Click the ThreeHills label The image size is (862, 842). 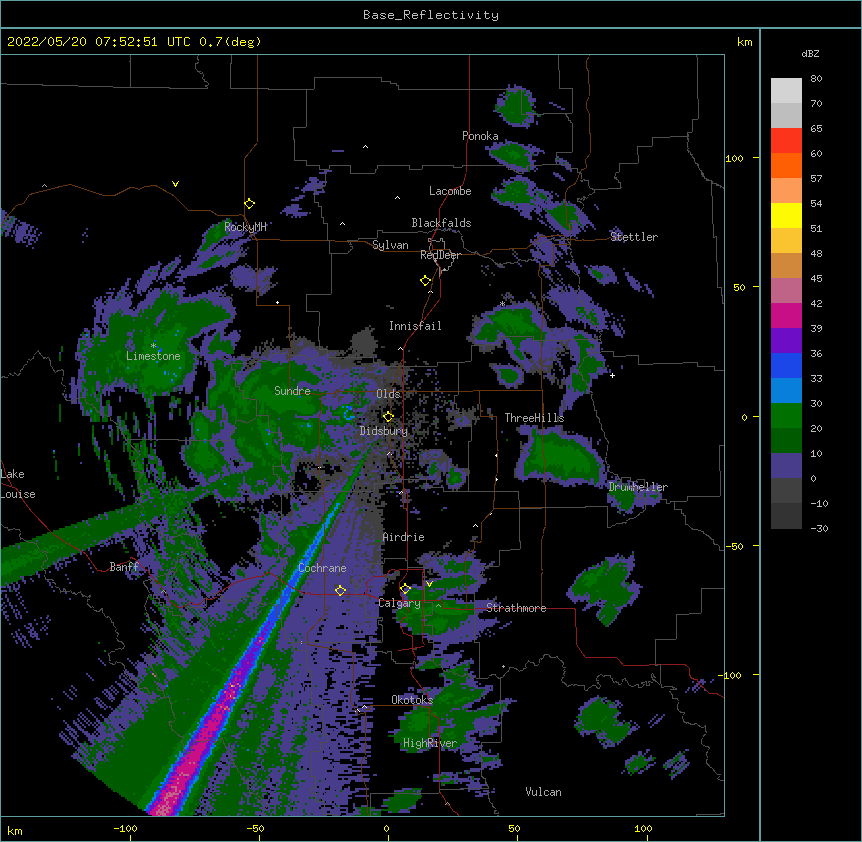pyautogui.click(x=534, y=418)
